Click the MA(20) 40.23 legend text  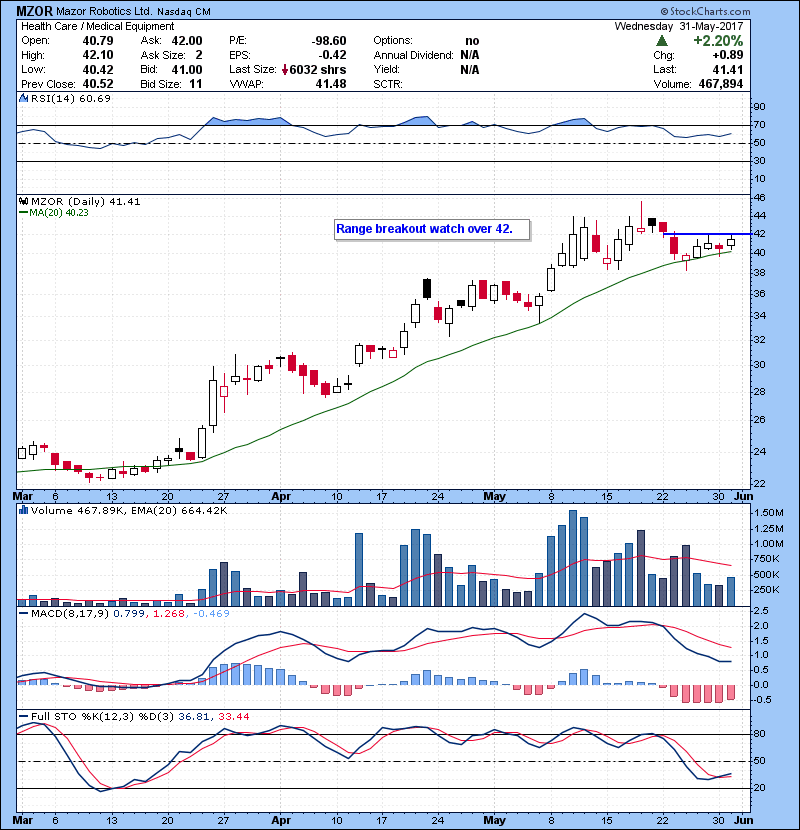59,212
